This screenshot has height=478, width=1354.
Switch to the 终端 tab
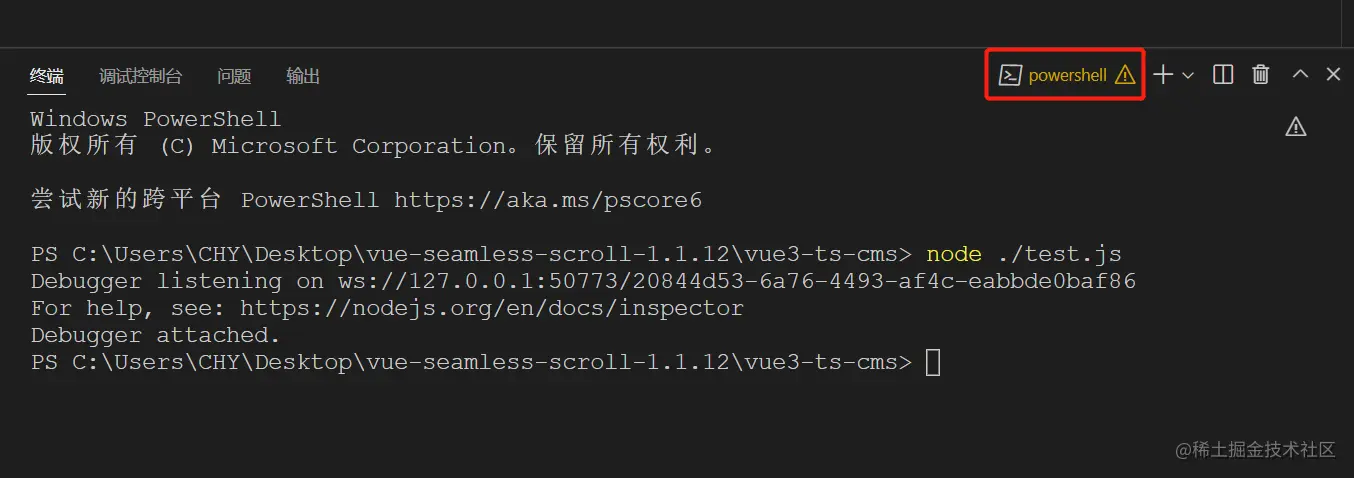tap(46, 76)
